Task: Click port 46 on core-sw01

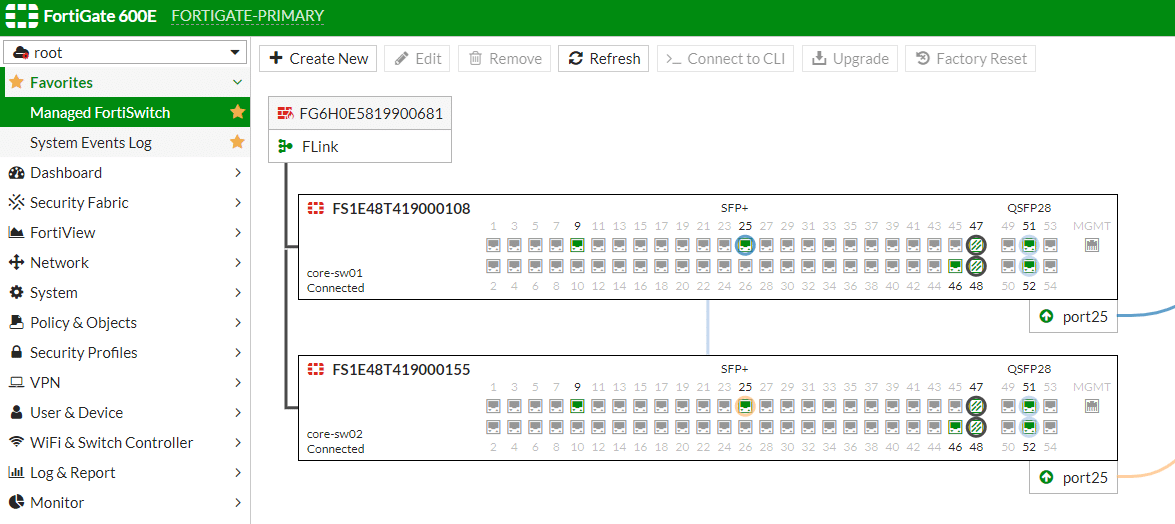Action: [x=955, y=265]
